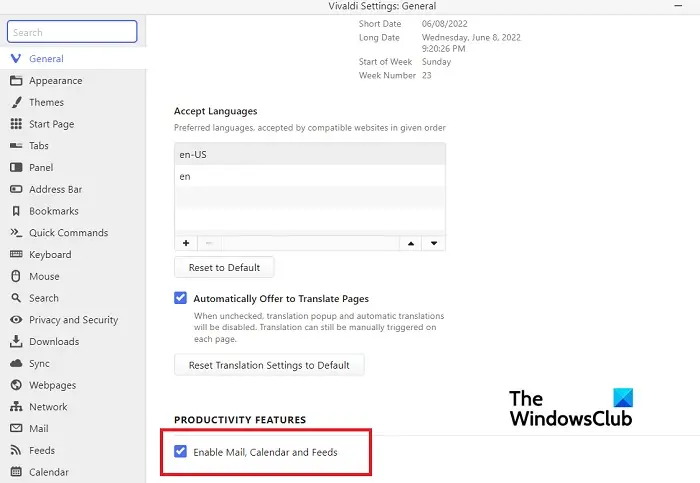Viewport: 700px width, 483px height.
Task: Click the Vivaldi logo icon beside General
Action: tap(16, 58)
